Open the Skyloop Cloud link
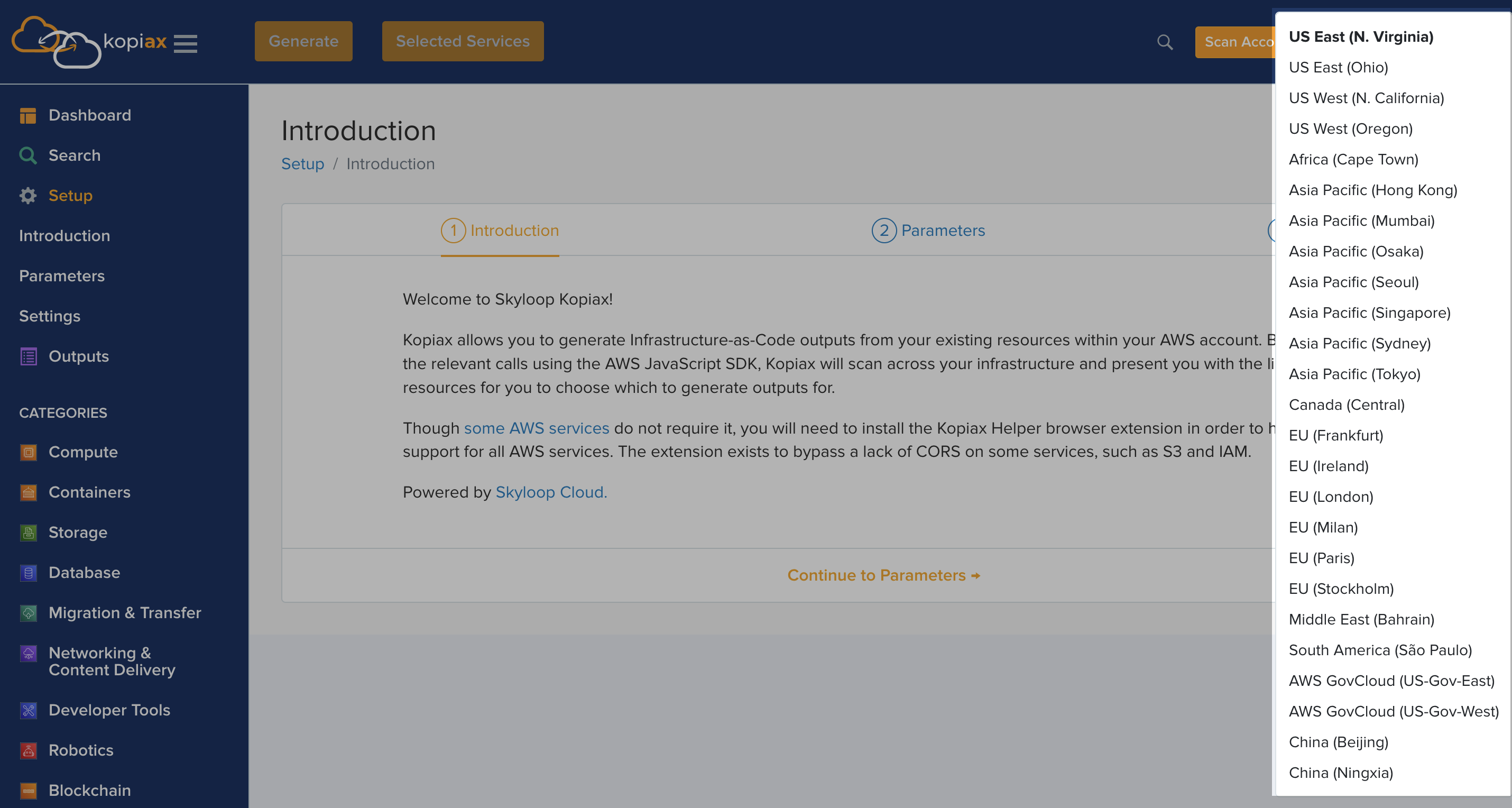This screenshot has width=1512, height=808. (x=551, y=492)
